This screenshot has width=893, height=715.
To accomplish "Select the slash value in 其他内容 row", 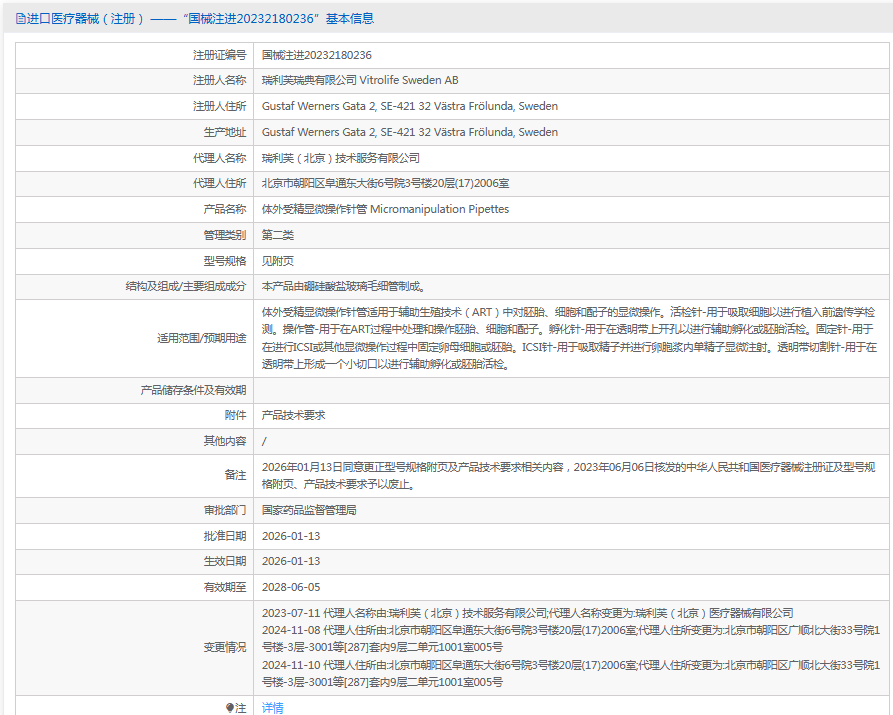I will pos(264,442).
